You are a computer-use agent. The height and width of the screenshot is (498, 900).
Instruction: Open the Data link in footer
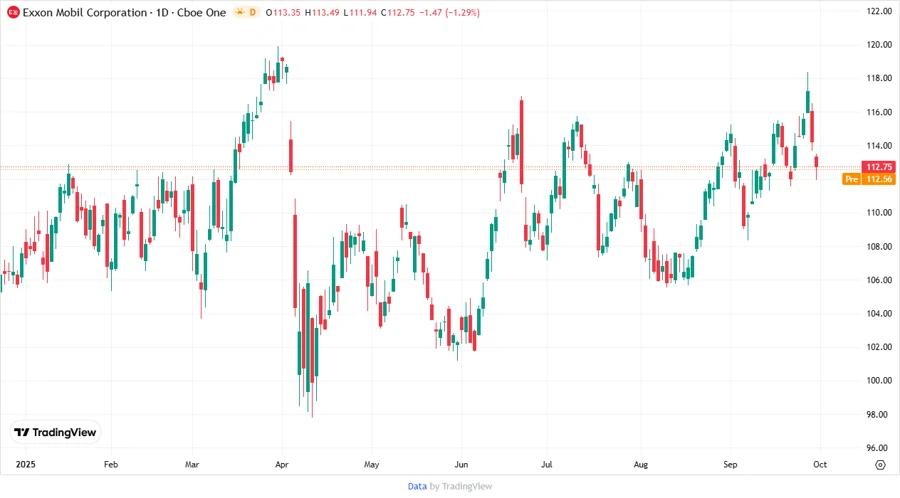click(x=417, y=486)
